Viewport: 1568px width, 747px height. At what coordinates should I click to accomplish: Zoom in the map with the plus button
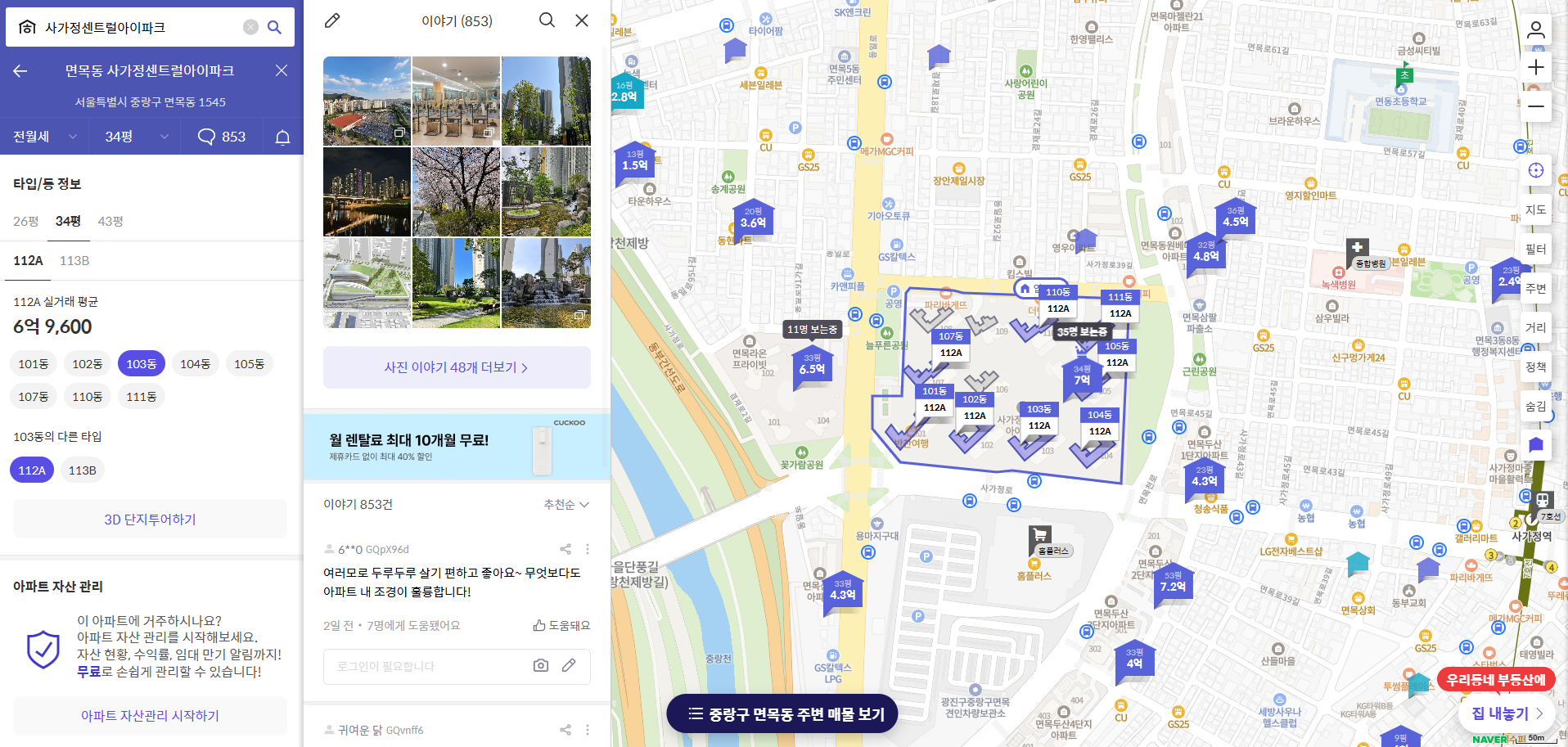tap(1536, 67)
